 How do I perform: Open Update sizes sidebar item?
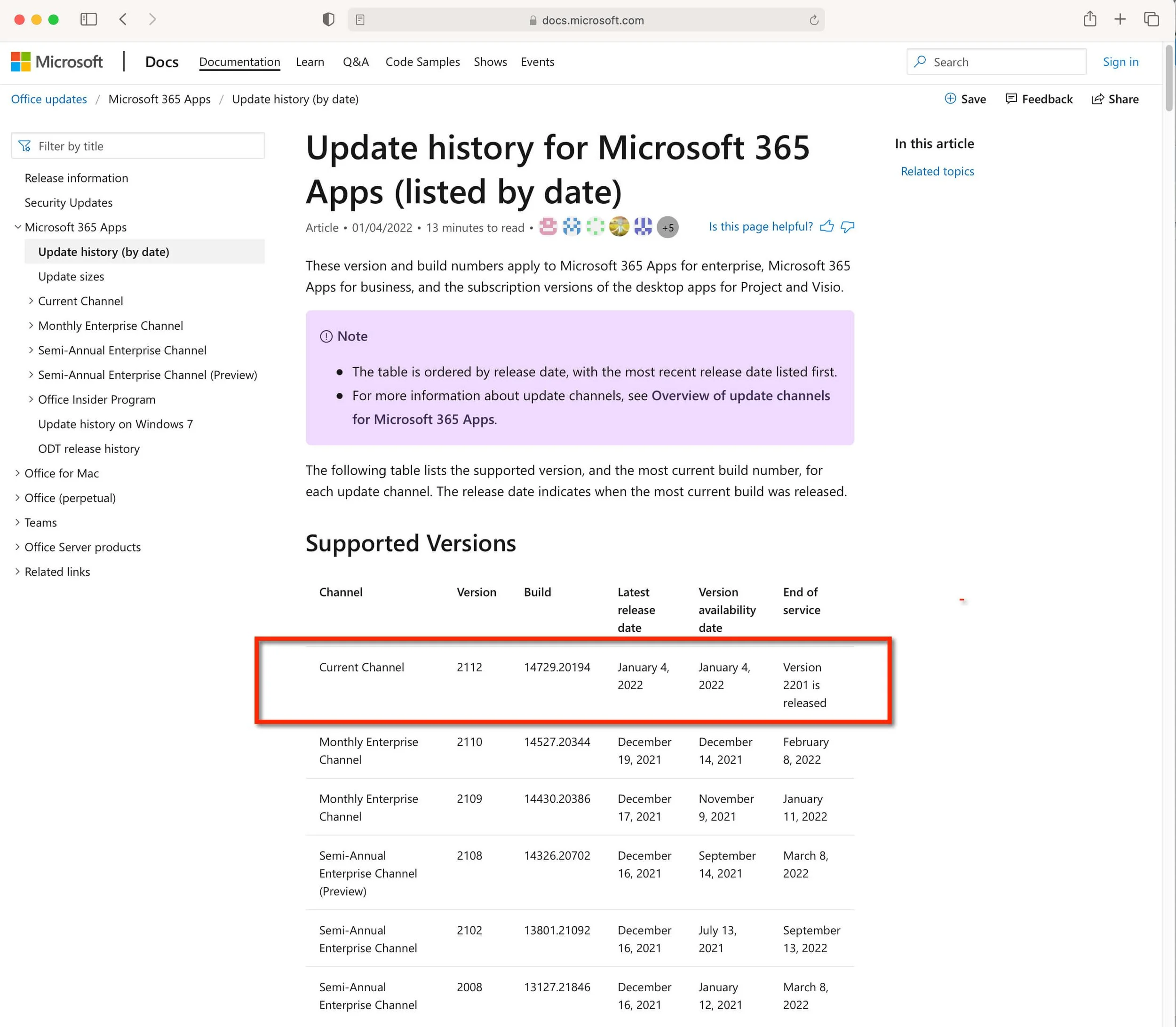tap(71, 277)
